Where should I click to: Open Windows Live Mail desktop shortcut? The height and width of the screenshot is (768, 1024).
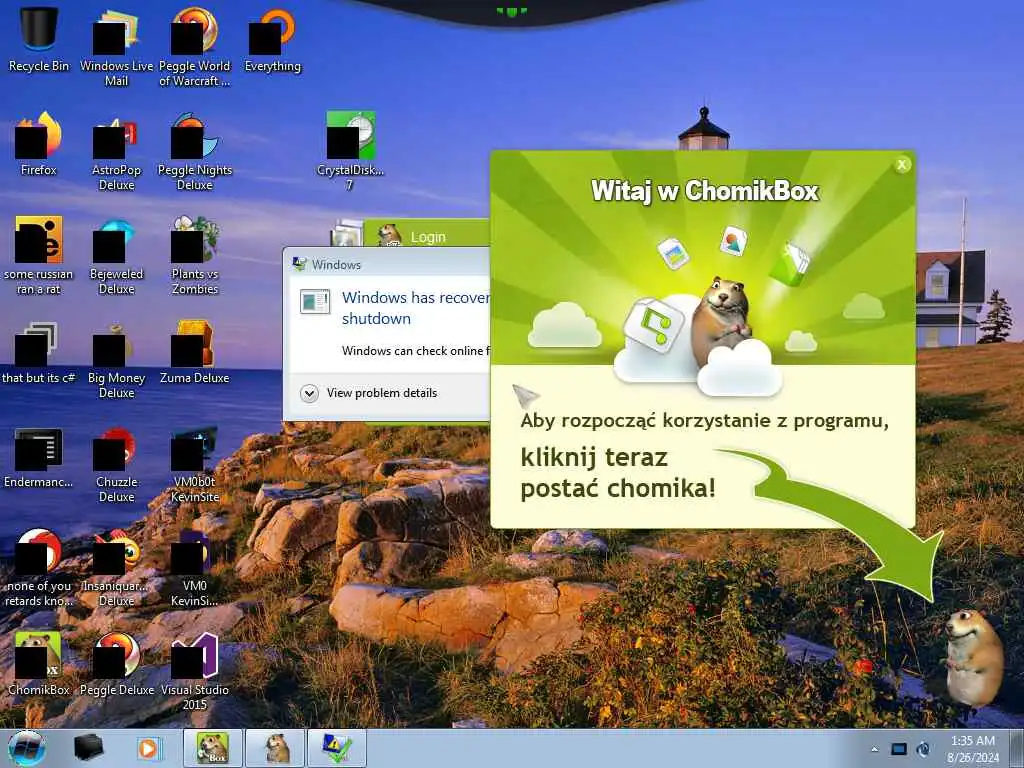(x=116, y=46)
